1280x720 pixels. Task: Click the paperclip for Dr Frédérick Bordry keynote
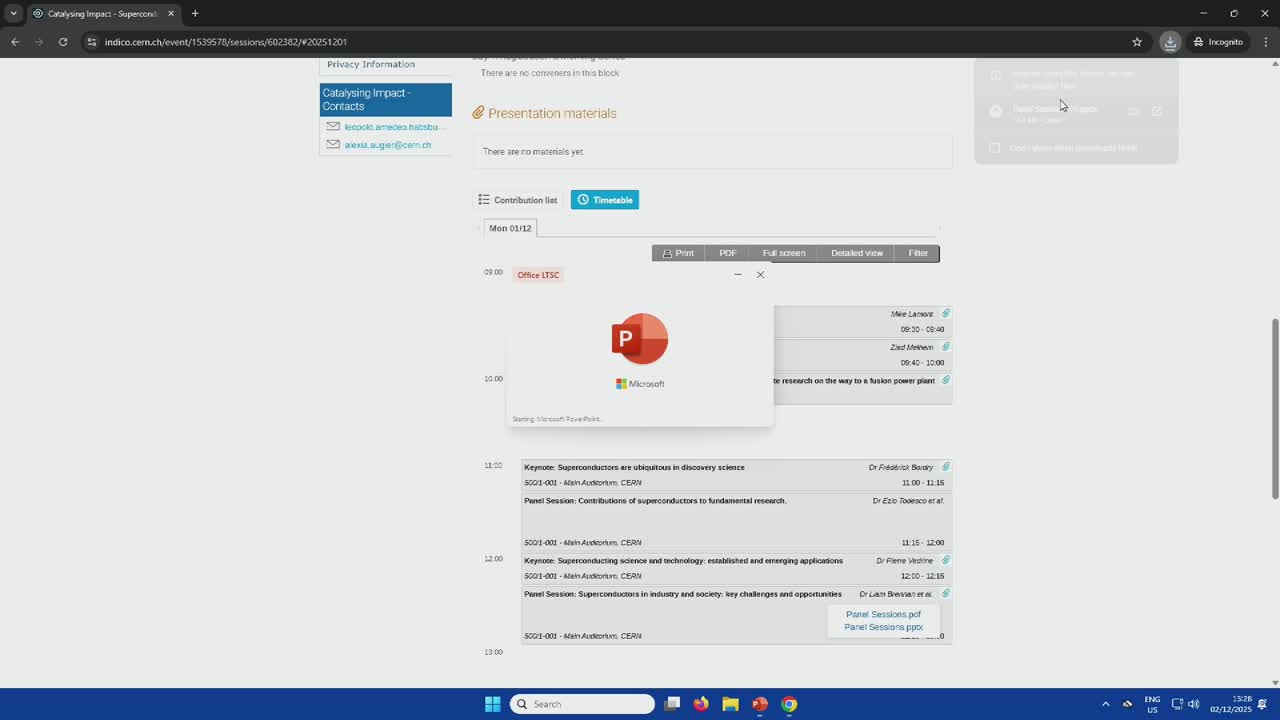[x=945, y=467]
